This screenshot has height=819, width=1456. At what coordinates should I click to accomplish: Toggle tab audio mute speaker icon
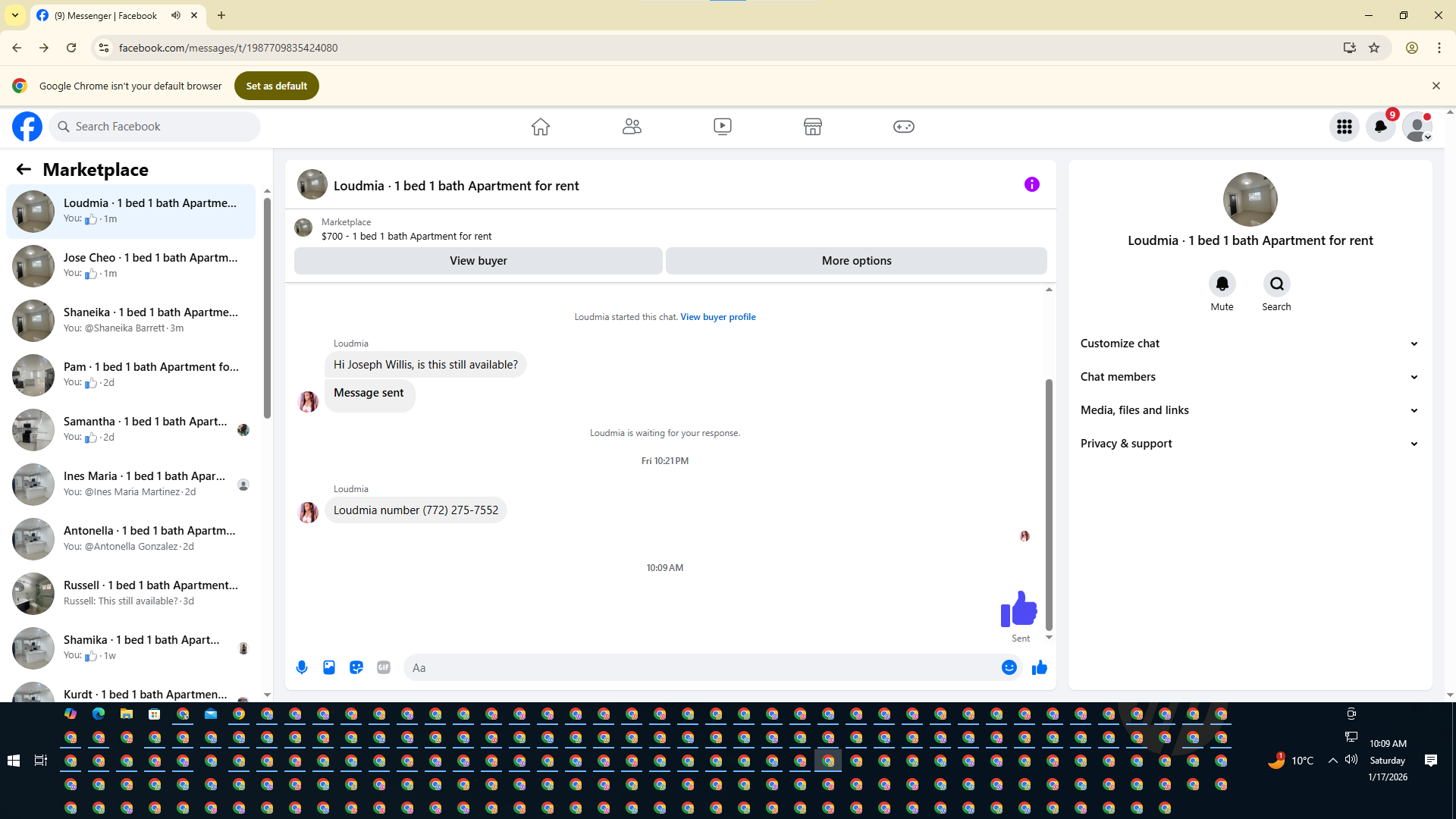[176, 15]
